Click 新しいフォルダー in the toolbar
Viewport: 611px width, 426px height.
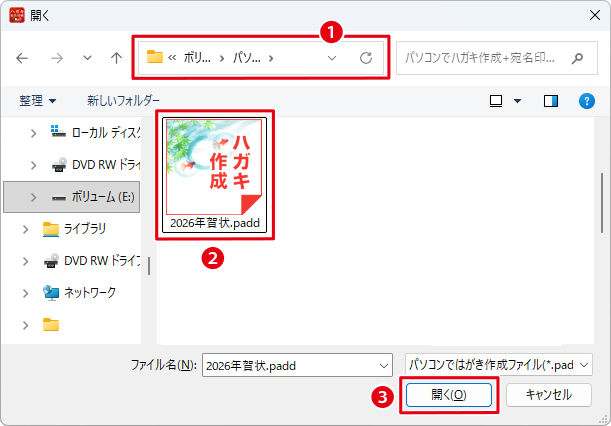pos(123,101)
